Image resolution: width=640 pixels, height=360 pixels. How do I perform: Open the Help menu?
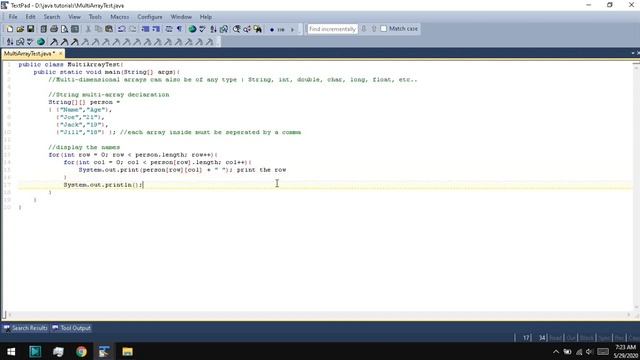206,17
